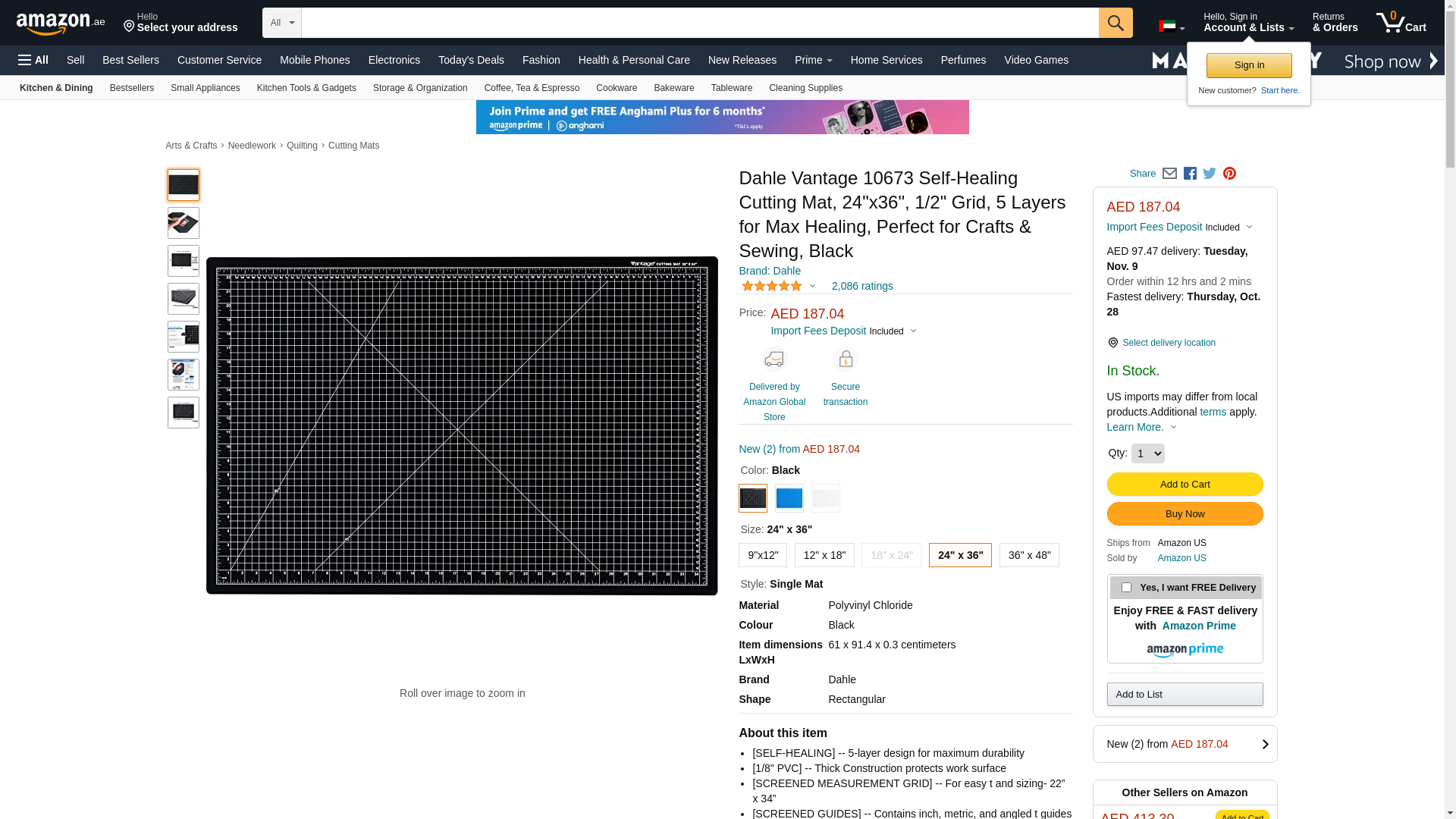The width and height of the screenshot is (1456, 819).
Task: Go to Cookware in Kitchen submenu
Action: [x=616, y=88]
